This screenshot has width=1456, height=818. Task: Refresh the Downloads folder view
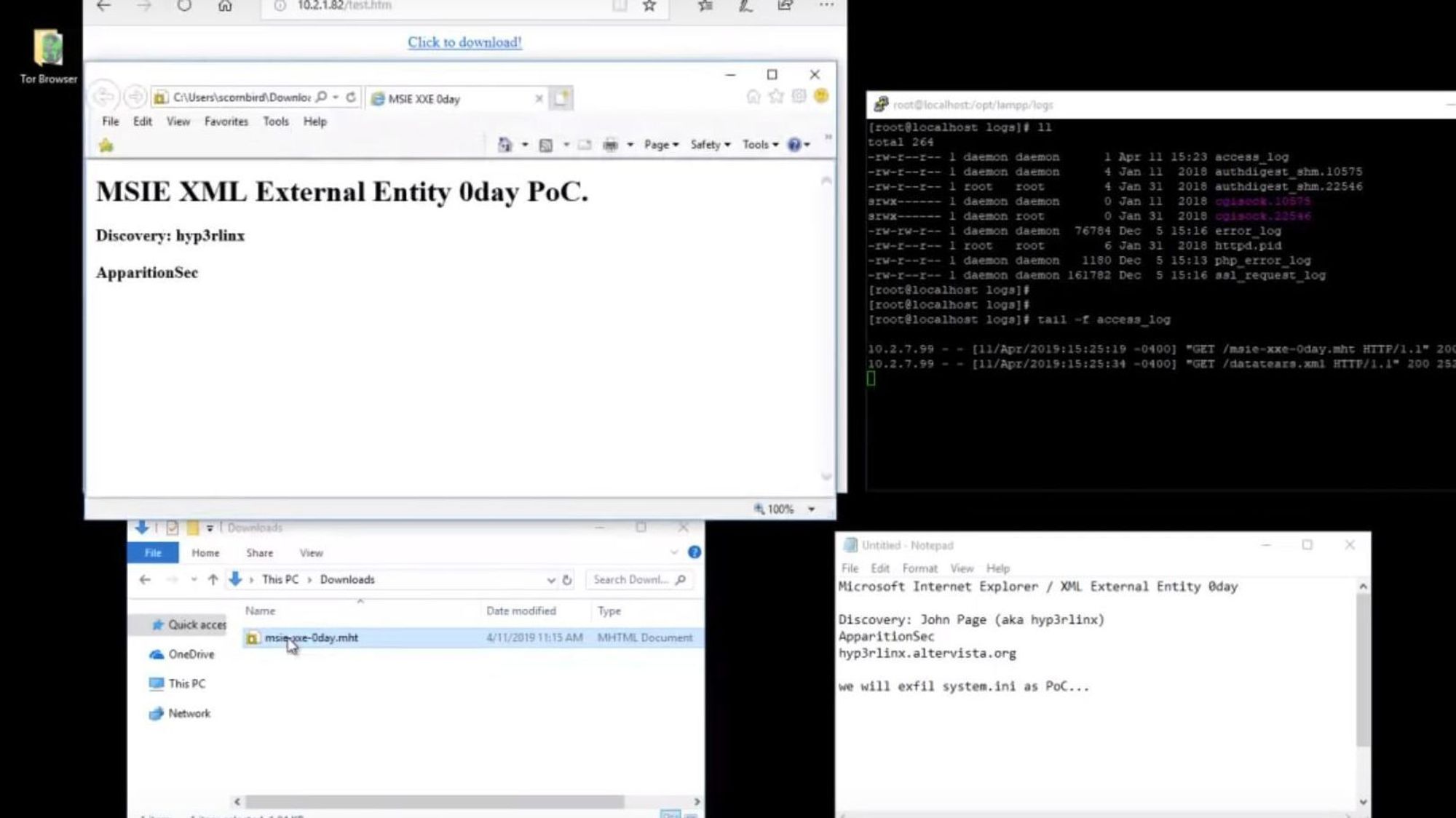(567, 580)
